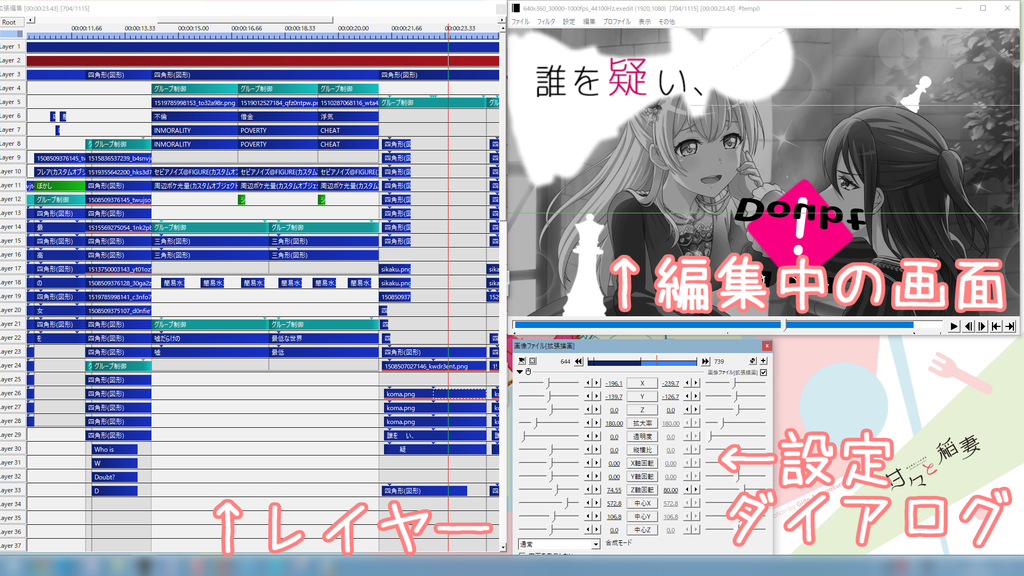1024x576 pixels.
Task: Jump to object start frame 644 arrow
Action: click(578, 361)
